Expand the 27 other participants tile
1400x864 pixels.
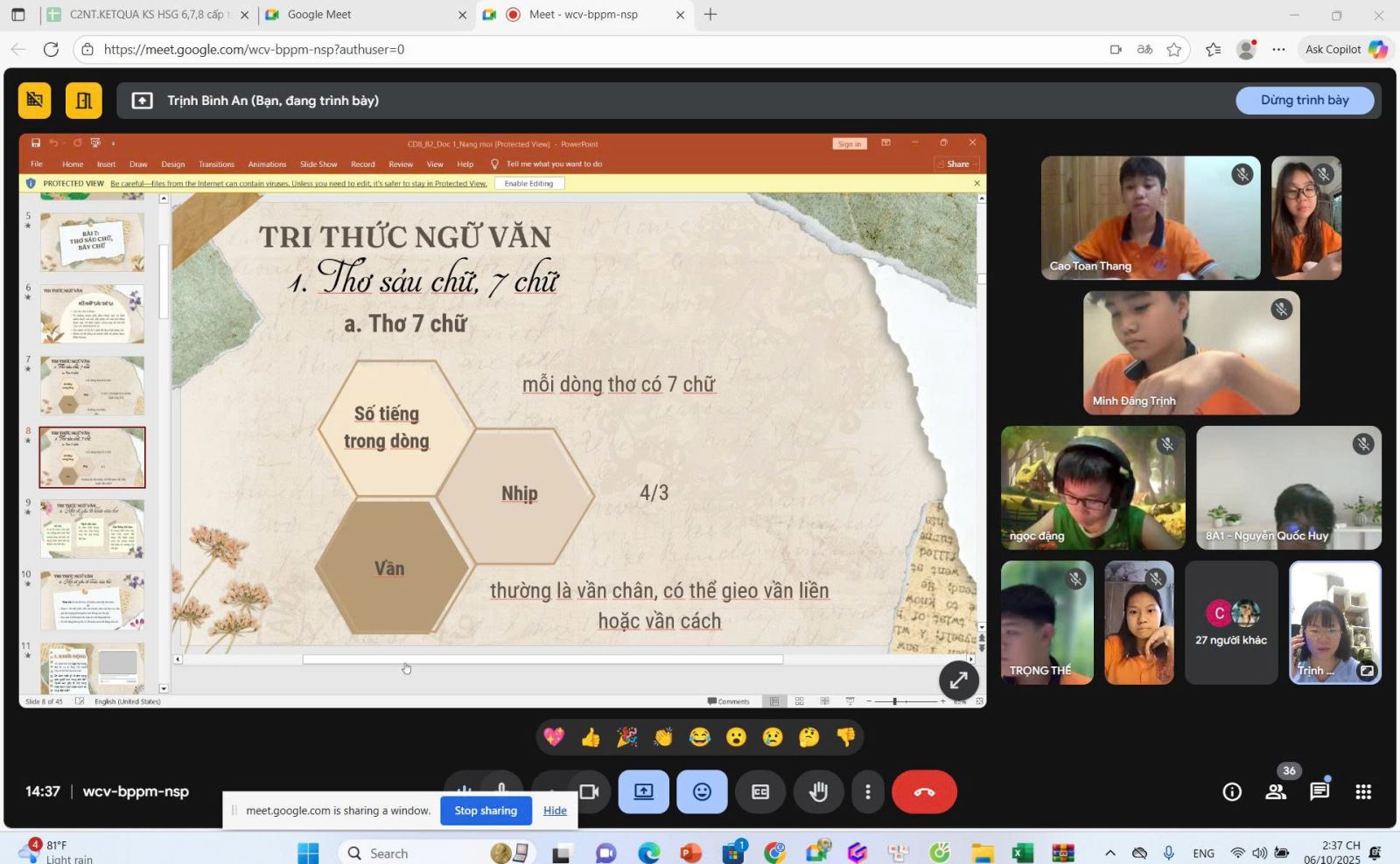[x=1230, y=623]
